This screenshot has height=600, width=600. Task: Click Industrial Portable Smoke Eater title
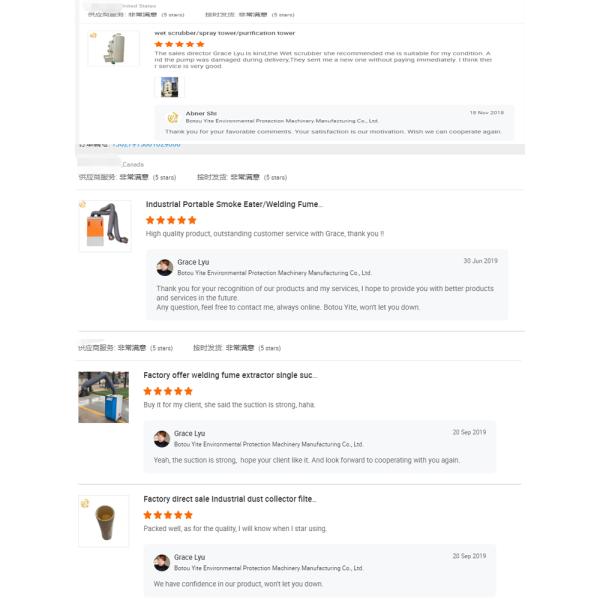pyautogui.click(x=234, y=205)
